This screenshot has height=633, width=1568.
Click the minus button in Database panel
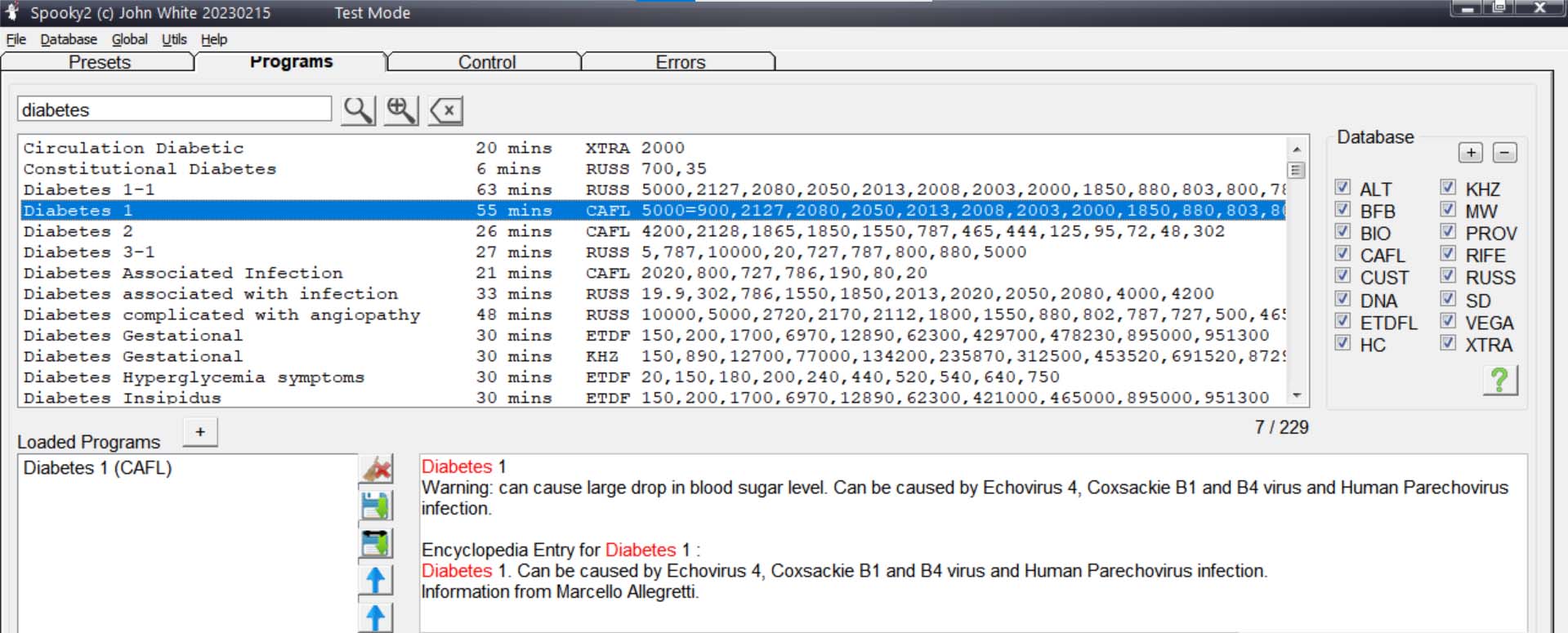tap(1504, 153)
